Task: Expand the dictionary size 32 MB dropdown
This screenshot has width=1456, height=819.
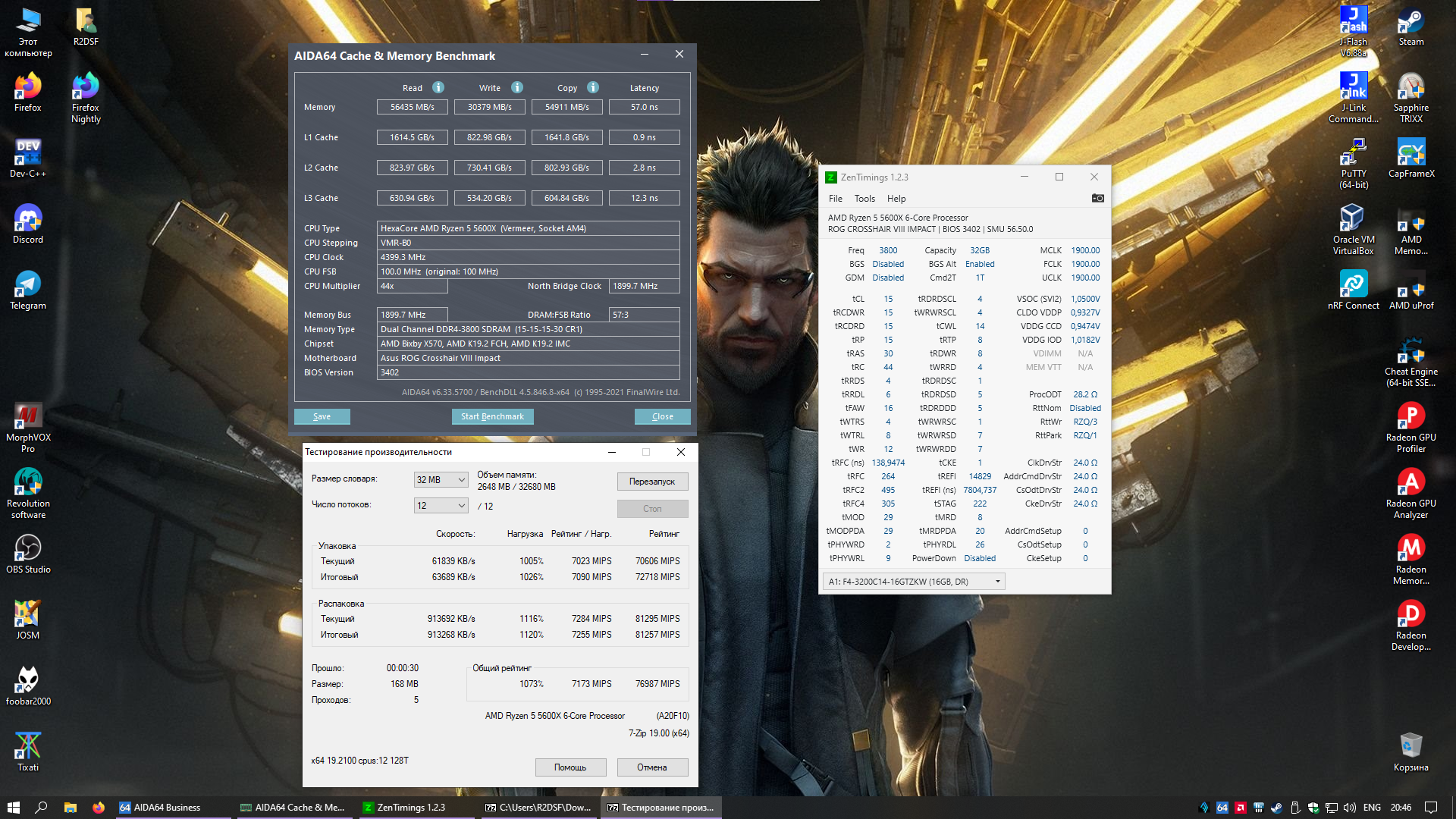Action: 441,480
